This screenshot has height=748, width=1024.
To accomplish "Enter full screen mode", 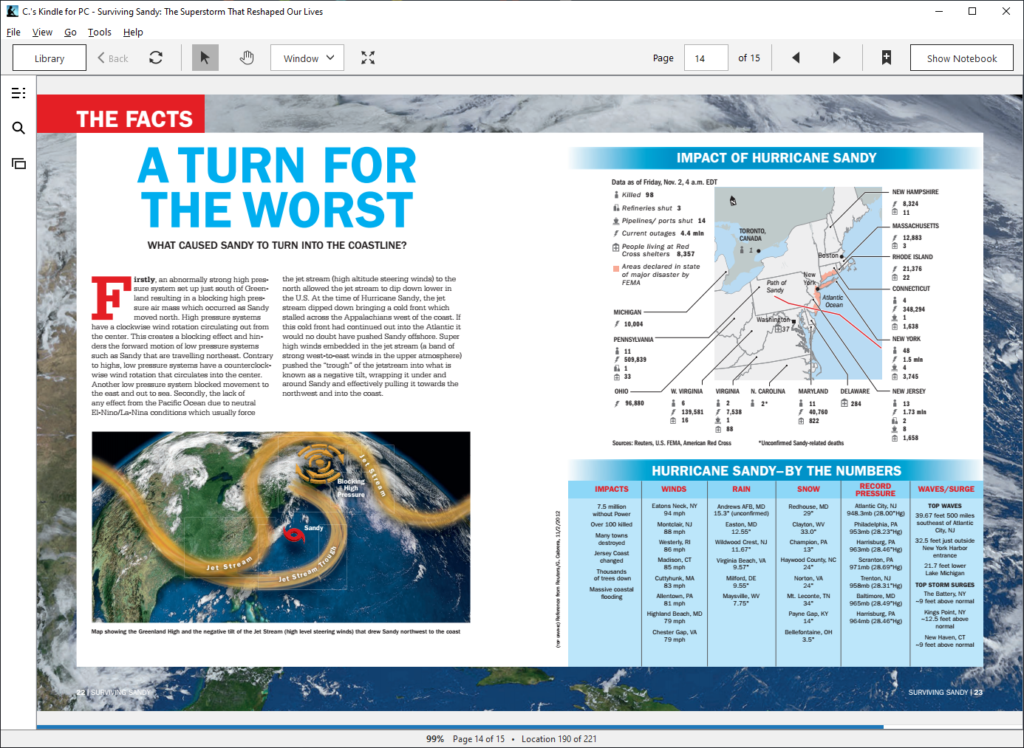I will (x=368, y=57).
